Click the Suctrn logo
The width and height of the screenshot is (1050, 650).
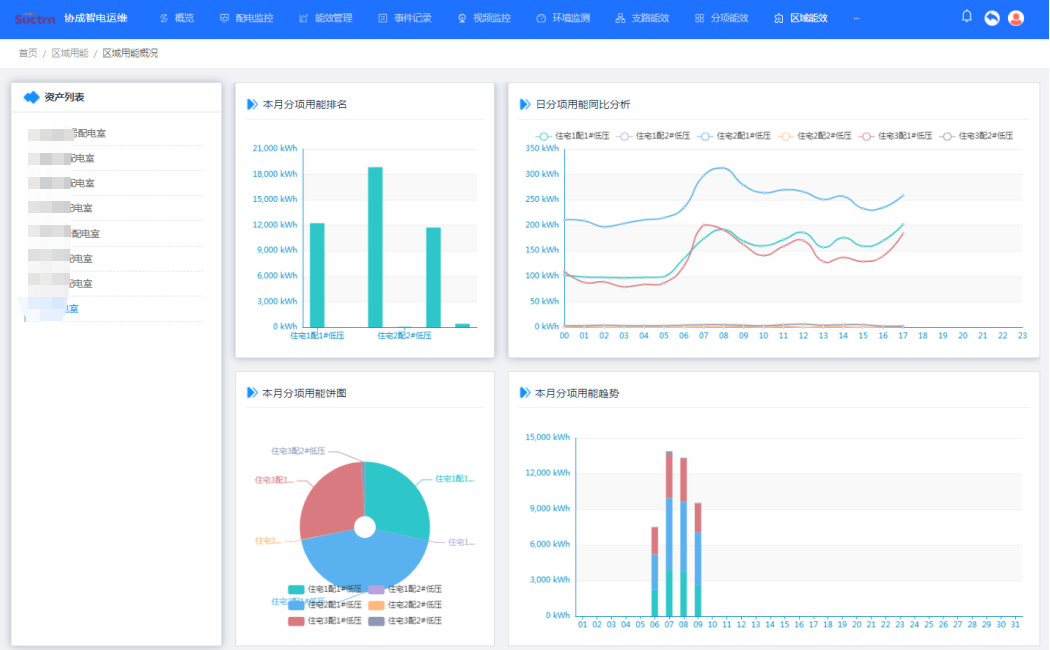pos(35,19)
